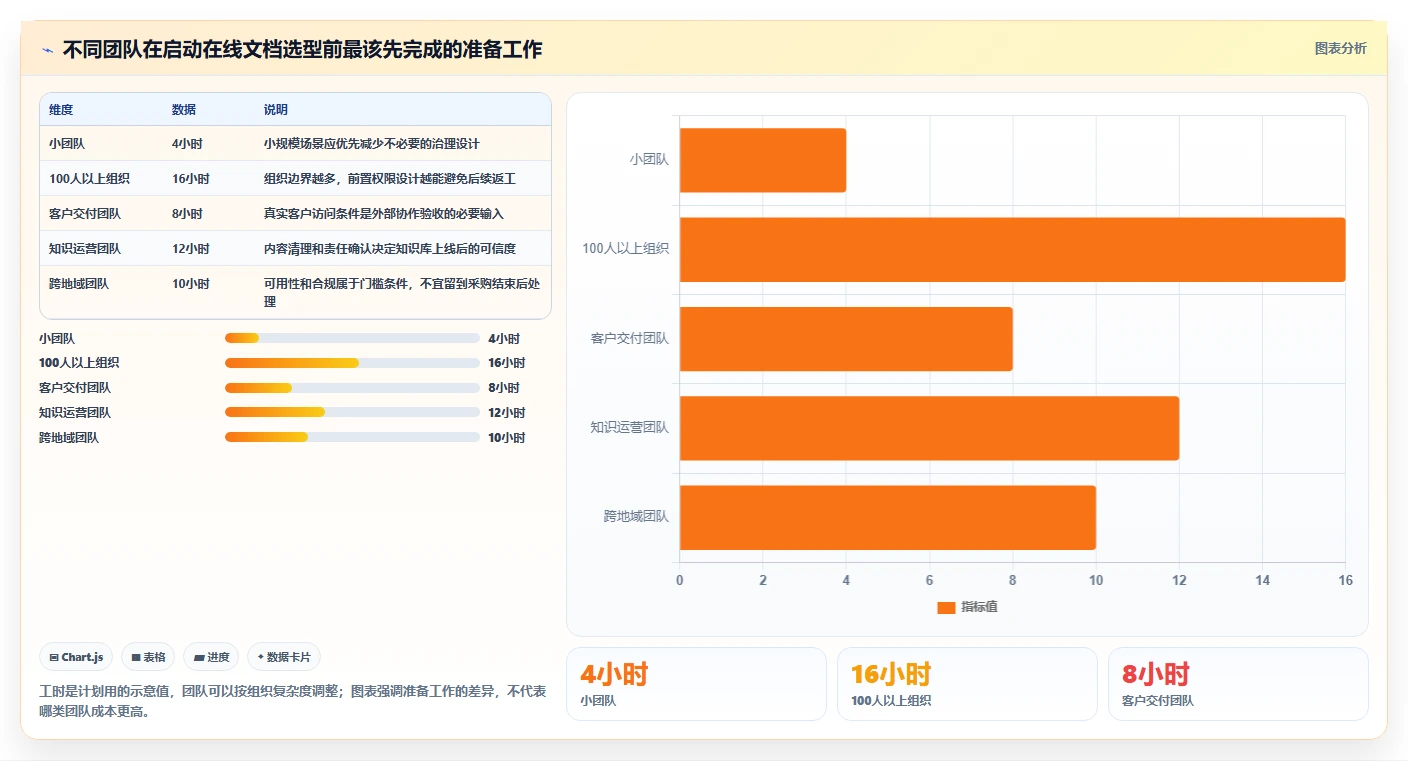The height and width of the screenshot is (761, 1408).
Task: Select the 小团队 table row cell
Action: (x=66, y=144)
